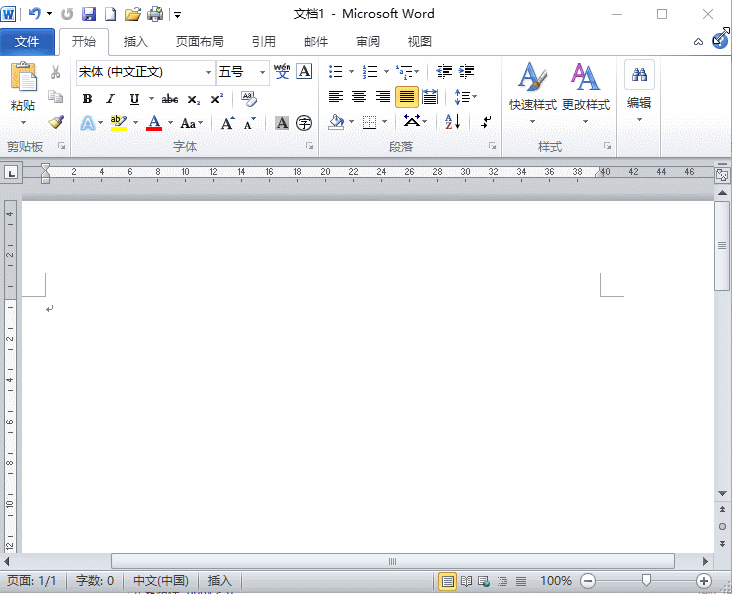The image size is (732, 594).
Task: Click the Paste clipboard icon
Action: click(x=23, y=77)
